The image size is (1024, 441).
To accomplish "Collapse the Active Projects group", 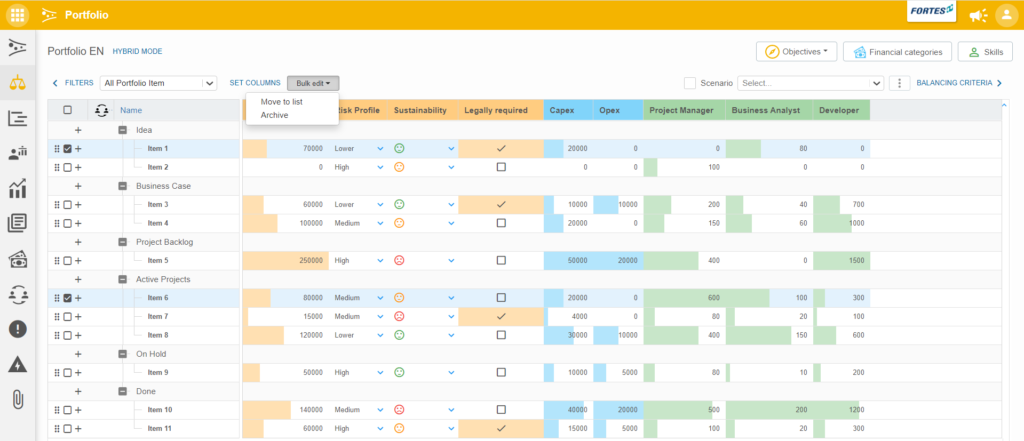I will tap(123, 279).
